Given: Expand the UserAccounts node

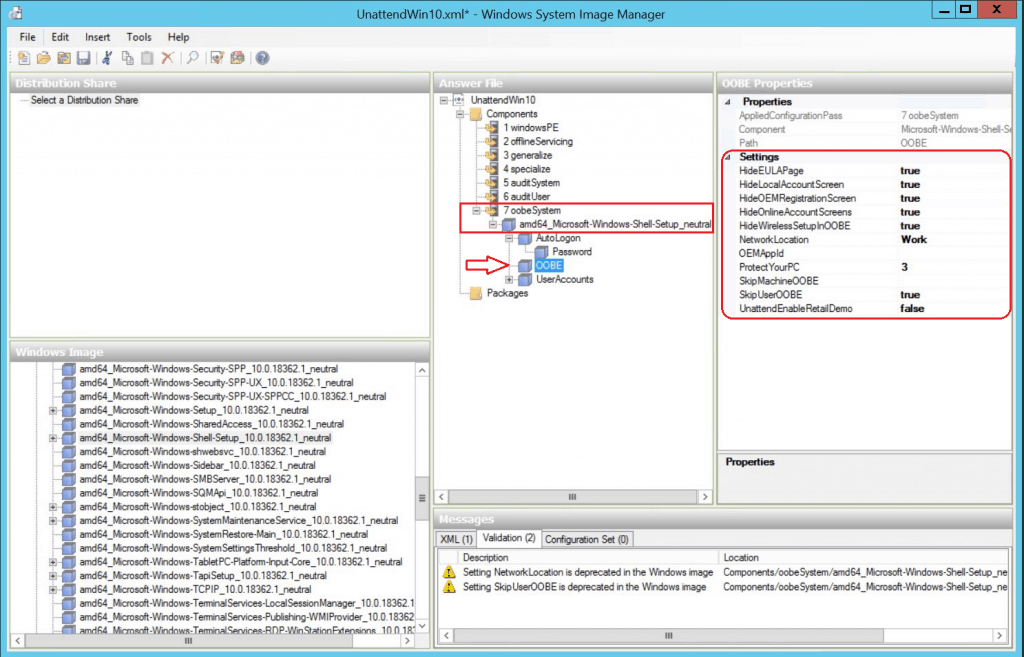Looking at the screenshot, I should click(509, 280).
